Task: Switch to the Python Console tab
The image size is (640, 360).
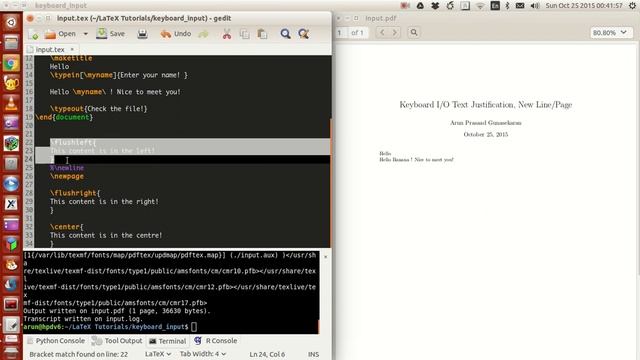Action: (56, 341)
